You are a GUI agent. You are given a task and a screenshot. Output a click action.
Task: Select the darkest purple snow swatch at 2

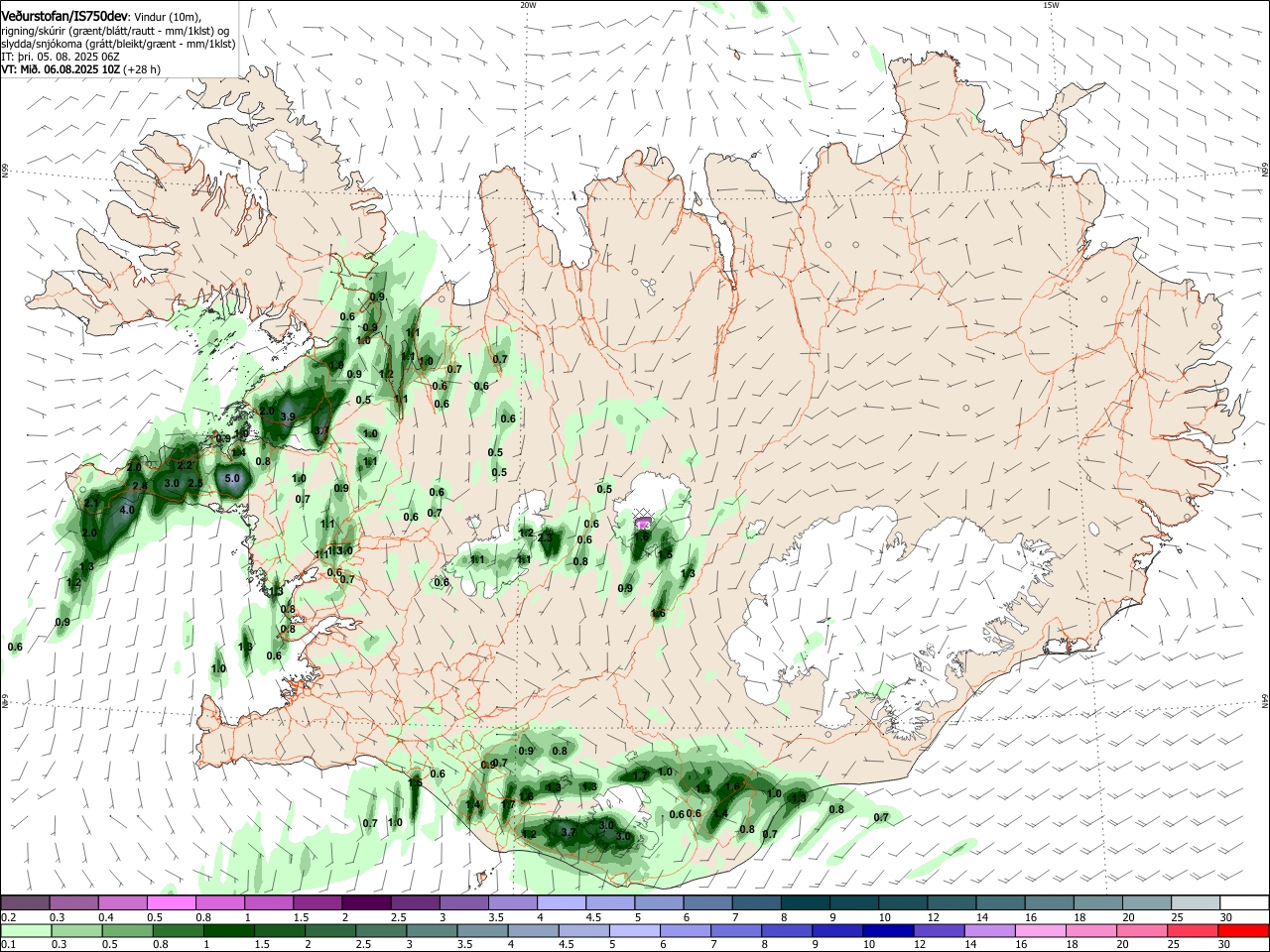point(366,902)
